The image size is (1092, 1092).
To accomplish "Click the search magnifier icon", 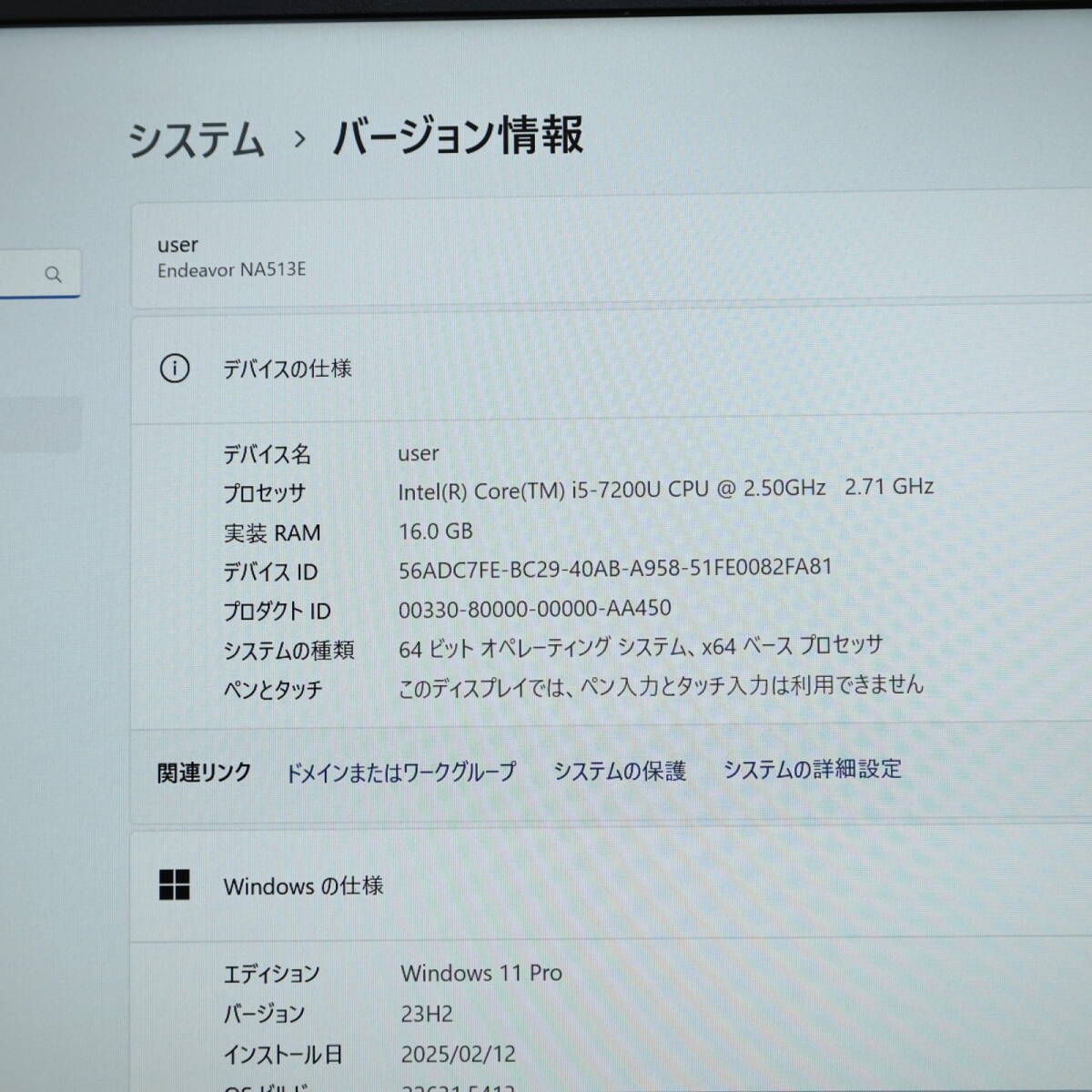I will tap(53, 274).
